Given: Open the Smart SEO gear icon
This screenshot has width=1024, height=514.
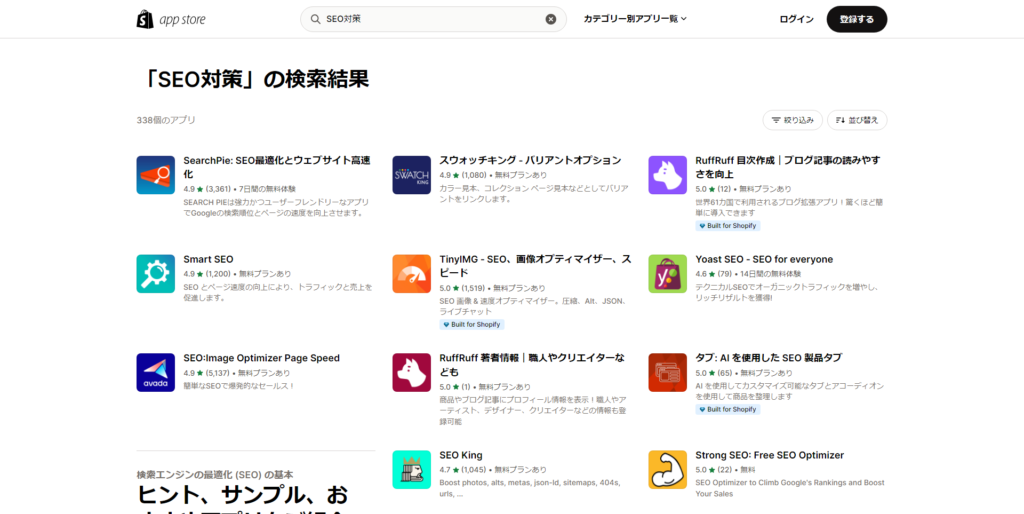Looking at the screenshot, I should [x=155, y=274].
